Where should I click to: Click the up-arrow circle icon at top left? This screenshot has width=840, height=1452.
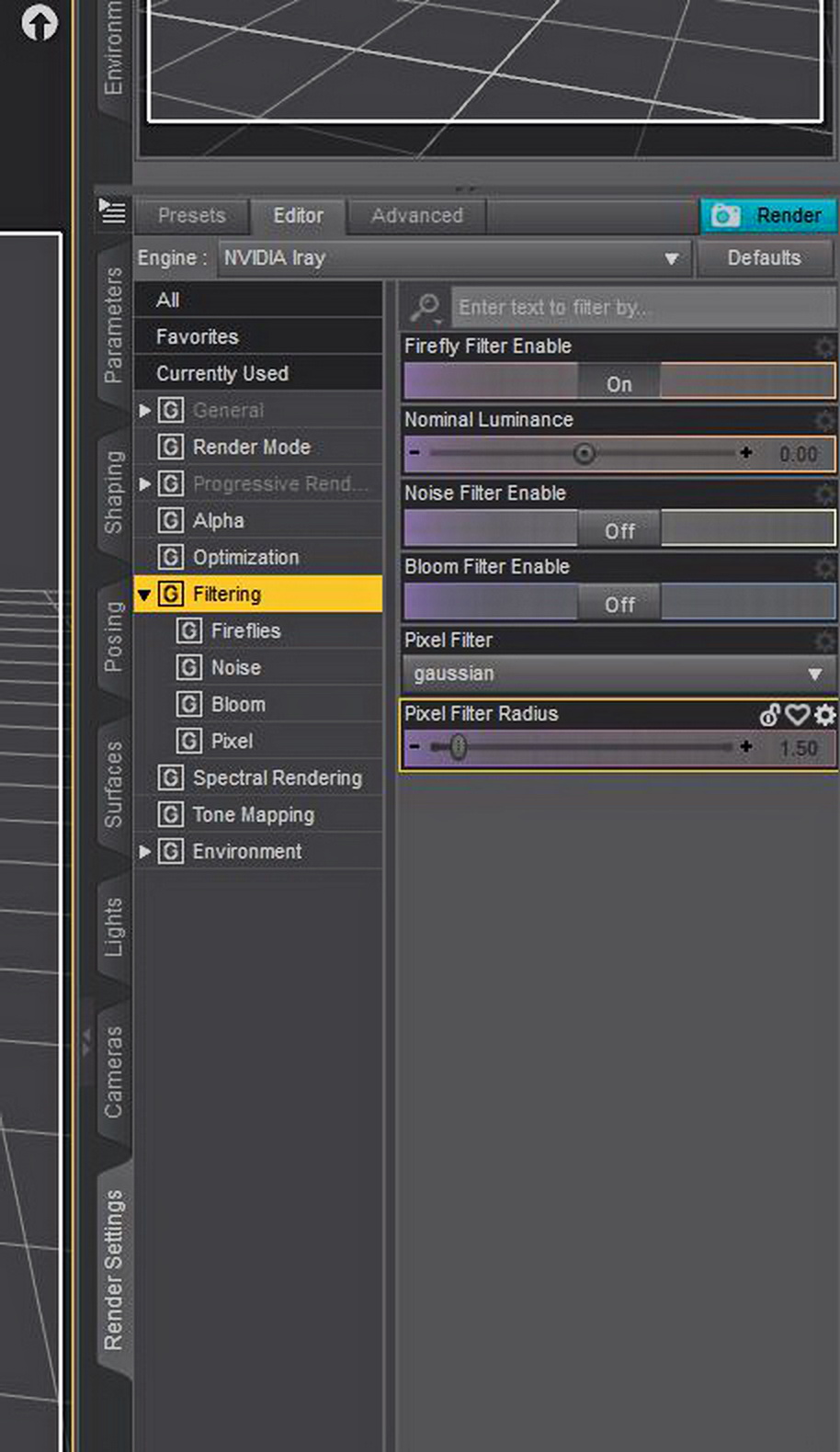pyautogui.click(x=40, y=23)
